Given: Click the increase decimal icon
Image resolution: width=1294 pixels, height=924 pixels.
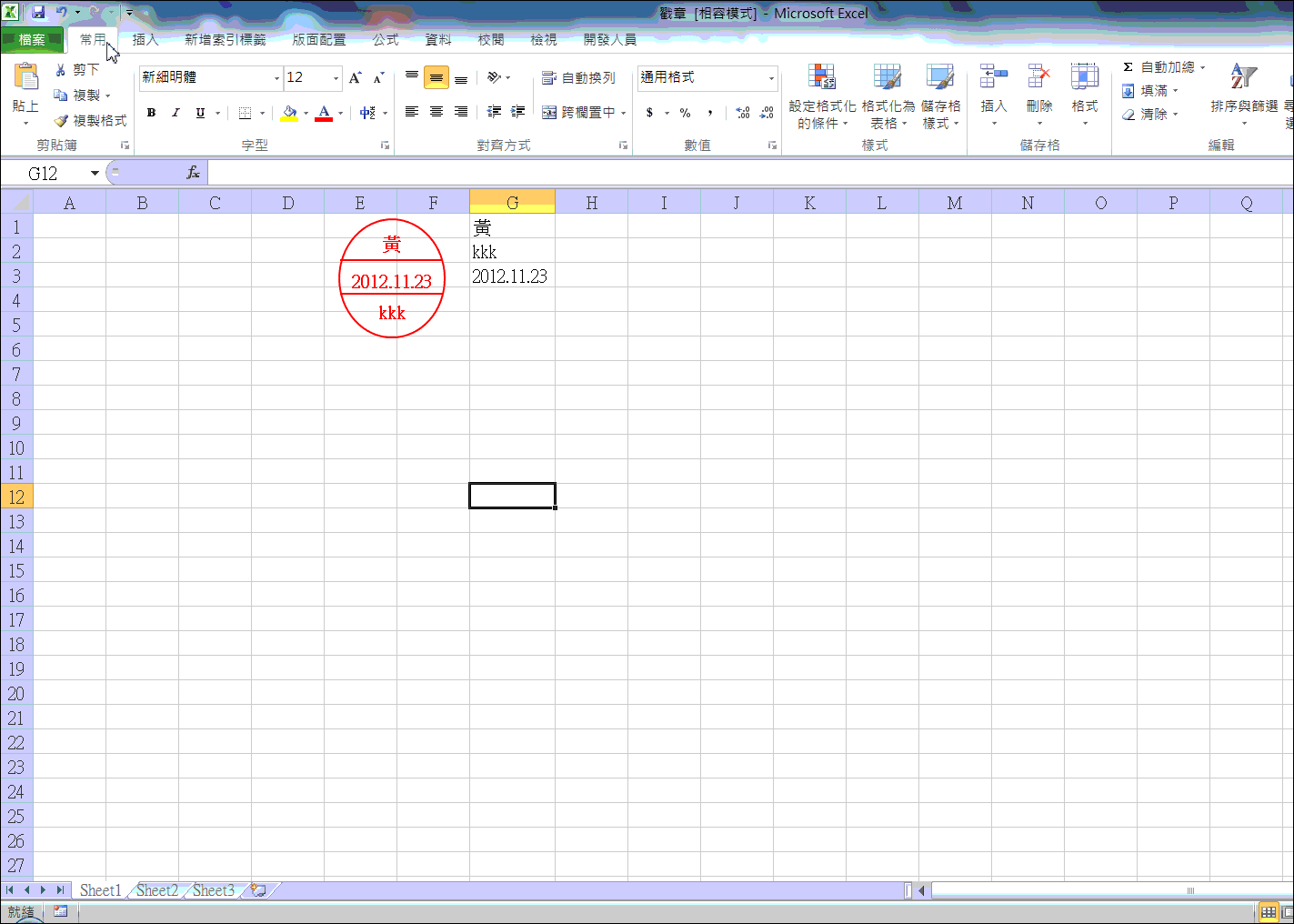Looking at the screenshot, I should pyautogui.click(x=743, y=113).
